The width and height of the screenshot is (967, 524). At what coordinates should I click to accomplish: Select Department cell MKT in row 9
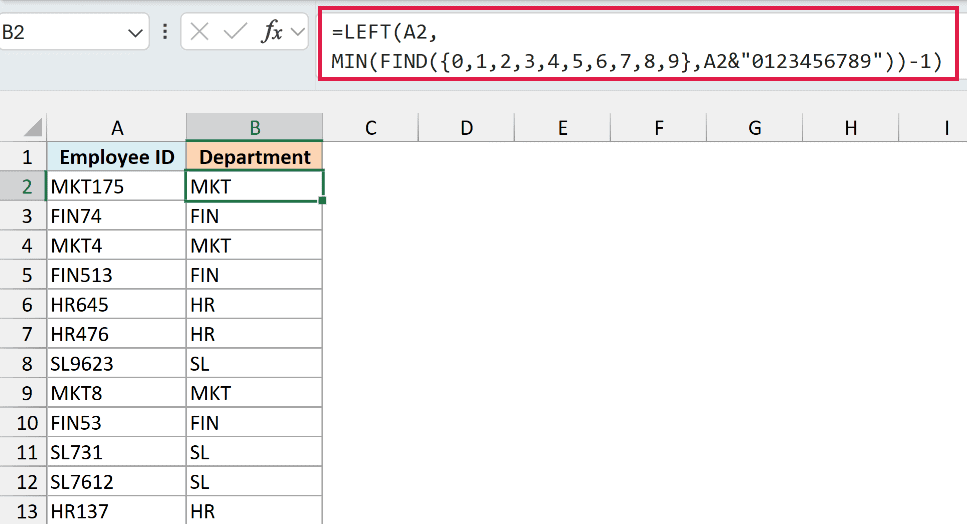[x=255, y=393]
